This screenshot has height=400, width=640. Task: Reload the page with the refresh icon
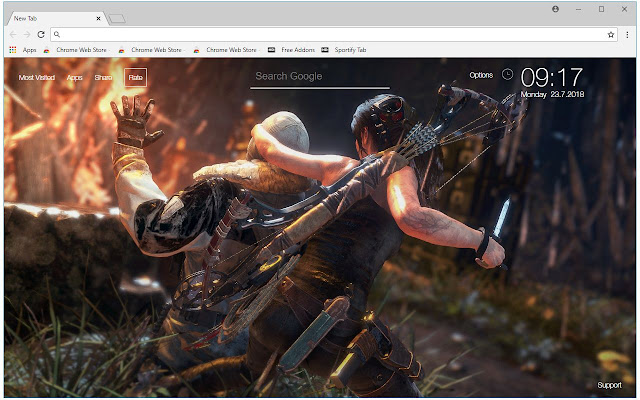tap(41, 35)
